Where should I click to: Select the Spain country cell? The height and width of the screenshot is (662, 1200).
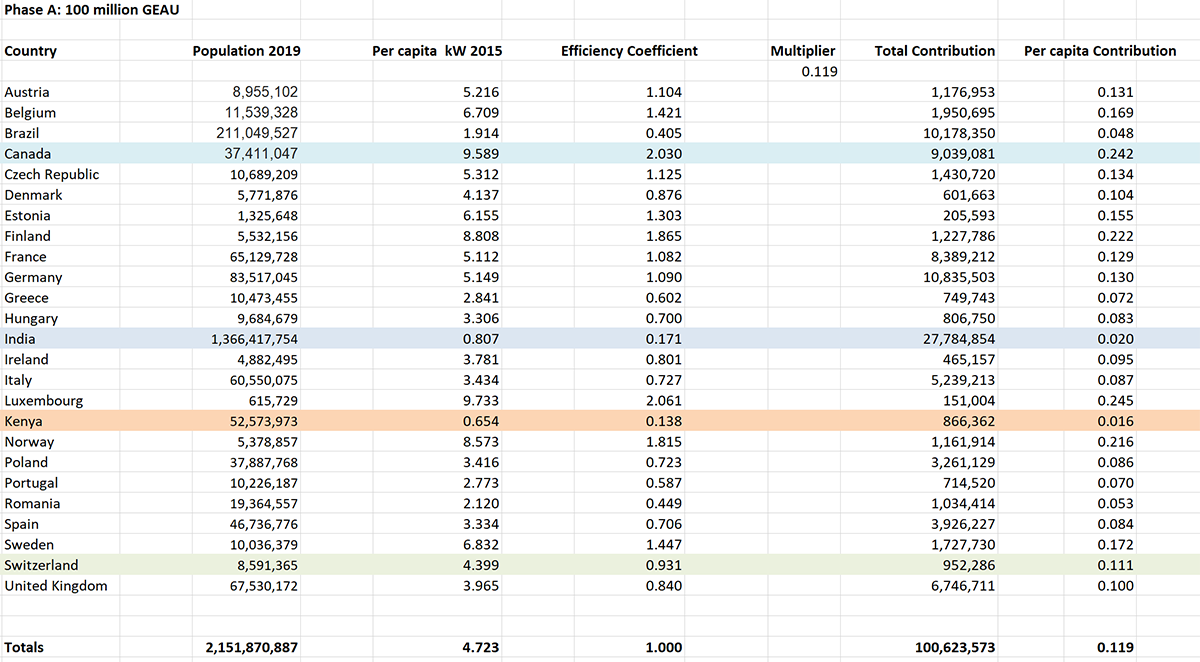pos(22,524)
